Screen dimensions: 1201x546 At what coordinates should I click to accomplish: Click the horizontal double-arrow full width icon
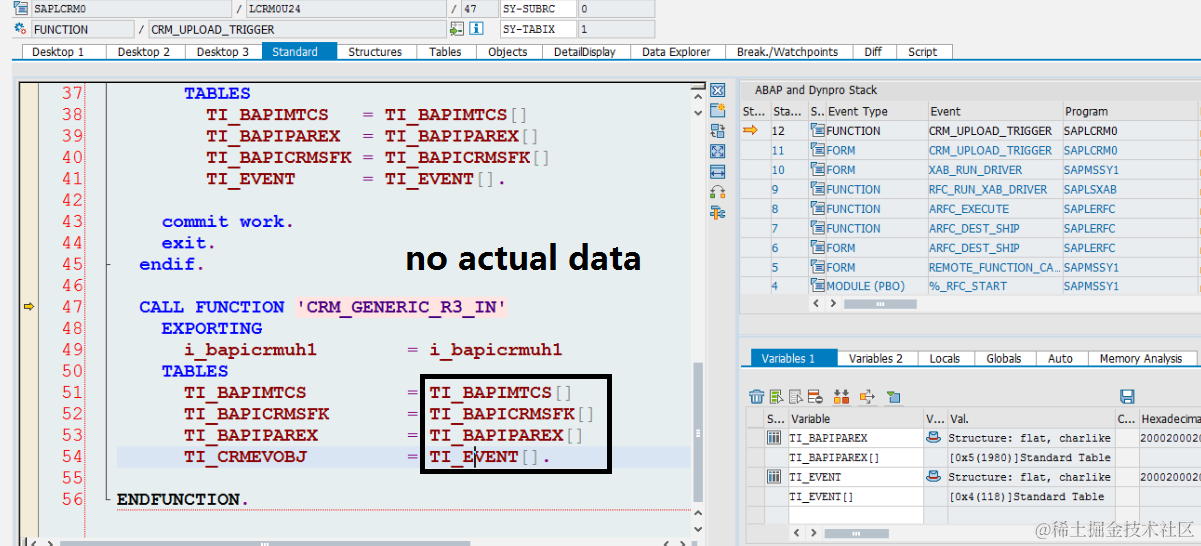tap(717, 172)
